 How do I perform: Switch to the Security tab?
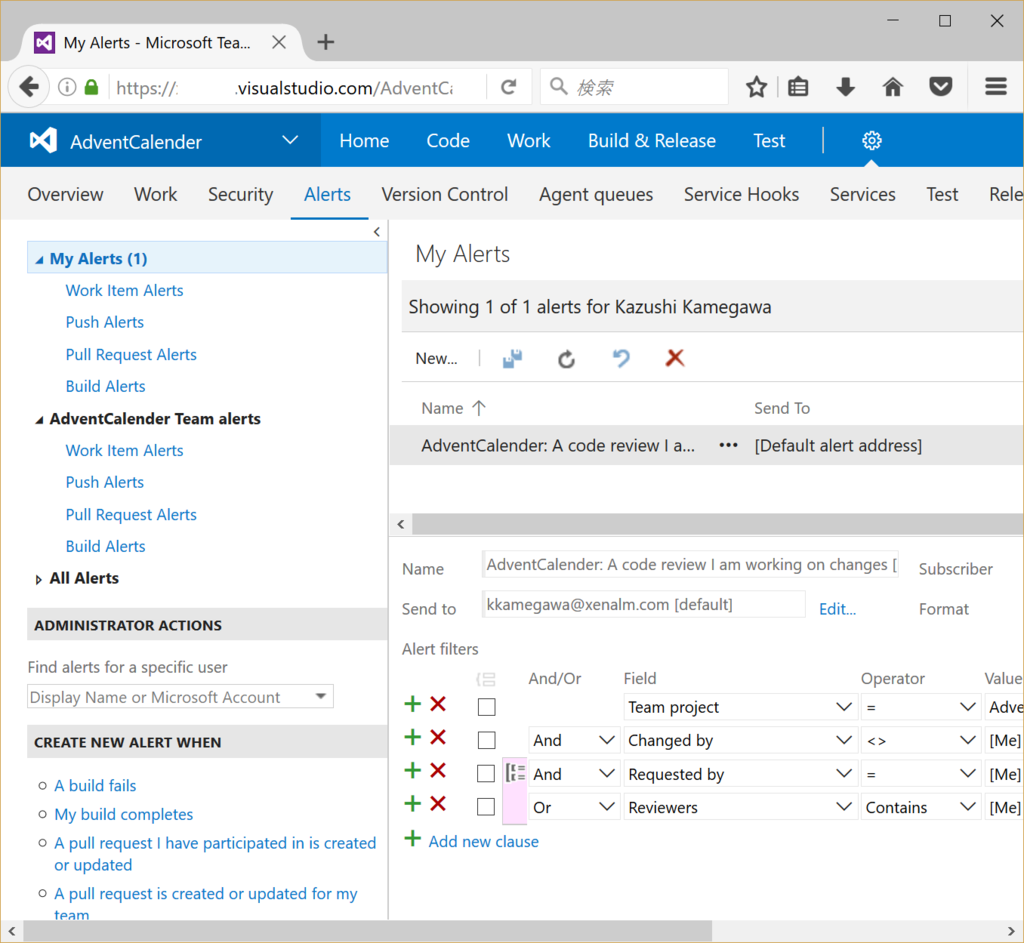(240, 195)
